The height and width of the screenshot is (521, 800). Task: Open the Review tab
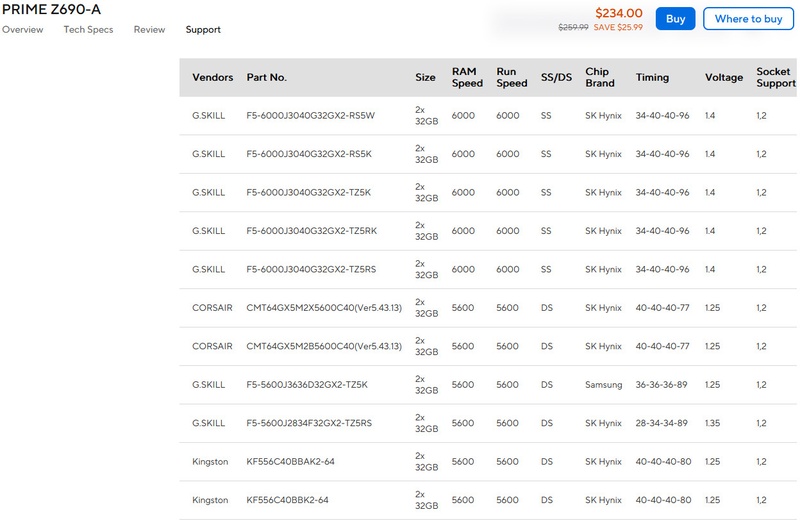pos(149,30)
